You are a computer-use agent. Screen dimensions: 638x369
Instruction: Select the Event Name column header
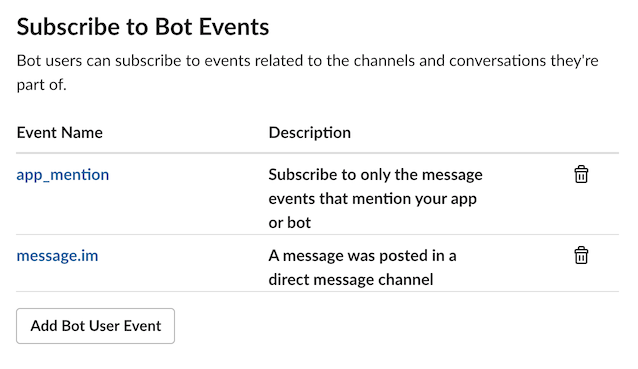pos(59,133)
